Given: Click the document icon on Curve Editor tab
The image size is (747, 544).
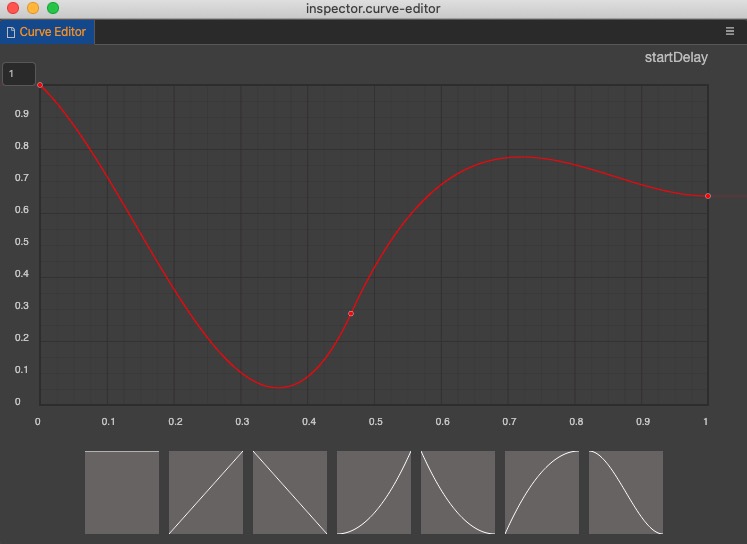Looking at the screenshot, I should click(x=10, y=32).
